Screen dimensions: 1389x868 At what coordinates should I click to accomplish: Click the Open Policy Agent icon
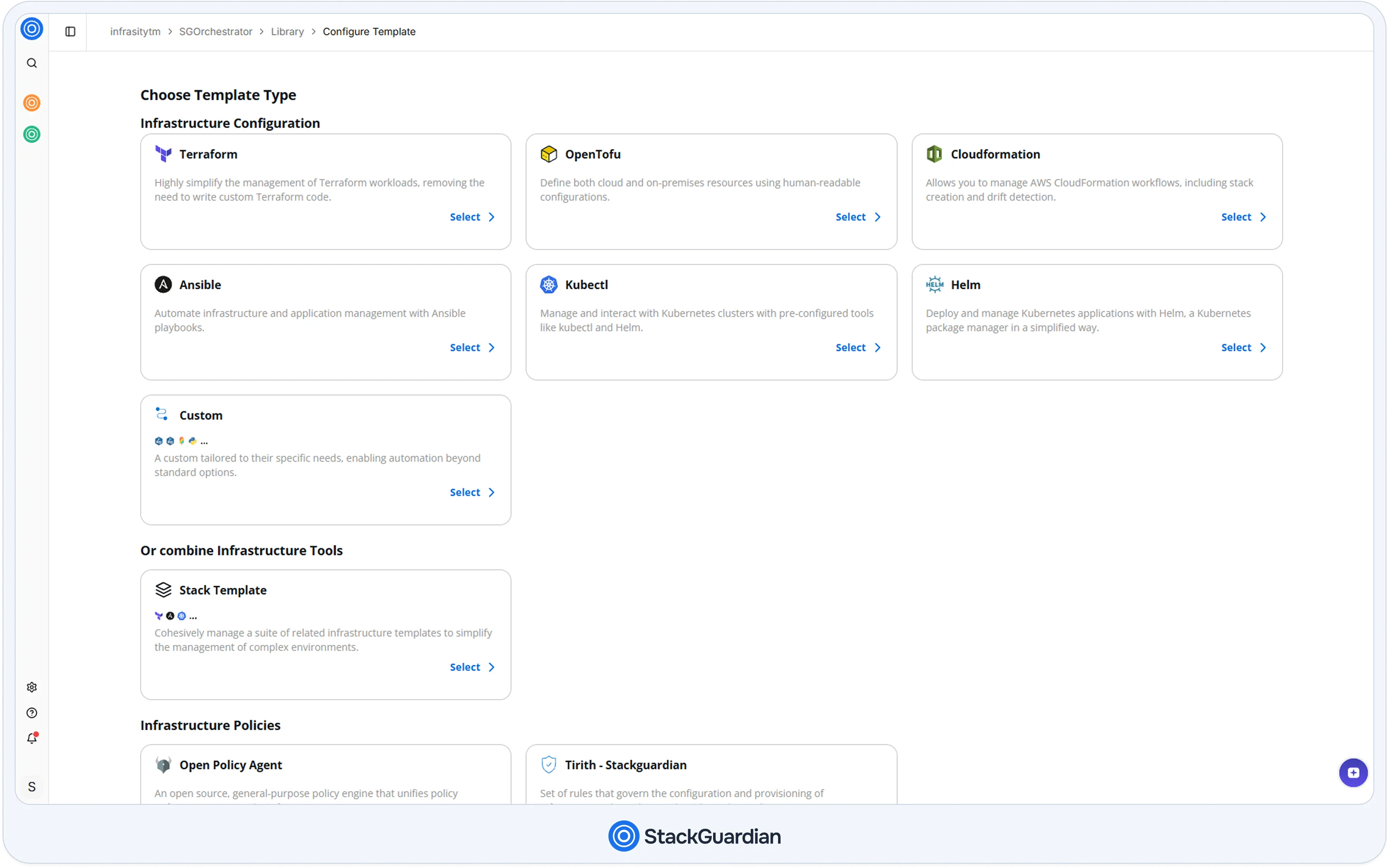click(x=163, y=765)
